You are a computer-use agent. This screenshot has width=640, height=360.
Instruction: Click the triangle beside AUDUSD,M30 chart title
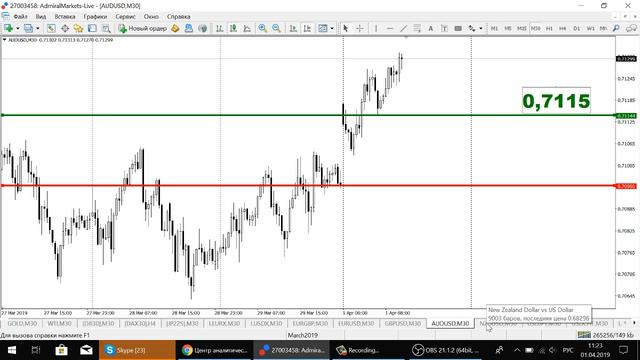click(x=4, y=40)
